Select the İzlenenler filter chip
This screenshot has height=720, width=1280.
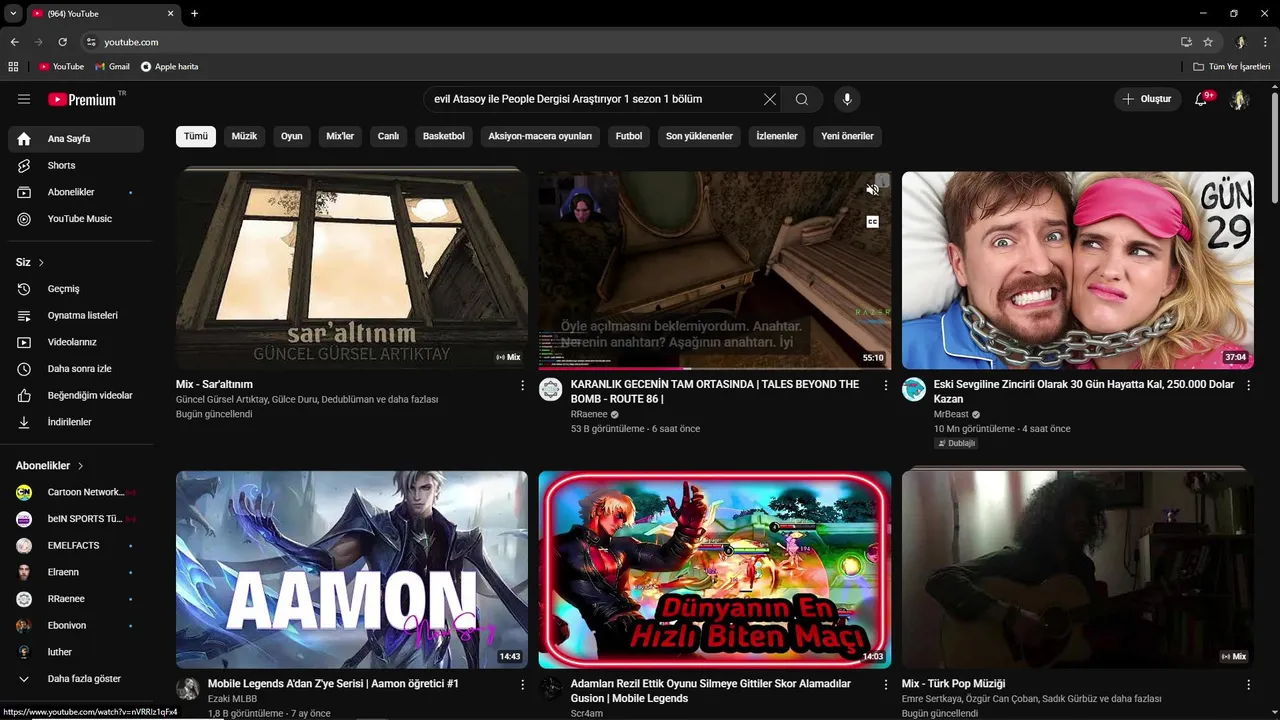777,136
